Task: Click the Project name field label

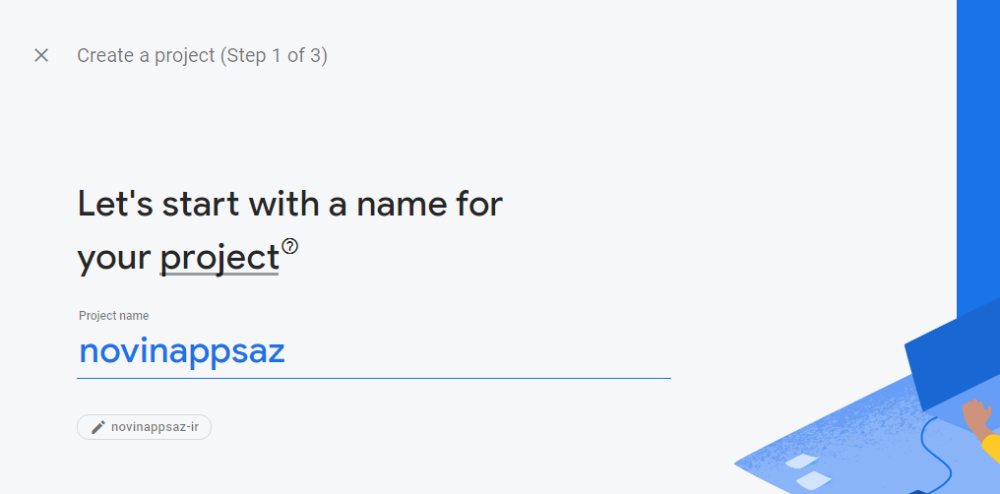Action: (114, 316)
